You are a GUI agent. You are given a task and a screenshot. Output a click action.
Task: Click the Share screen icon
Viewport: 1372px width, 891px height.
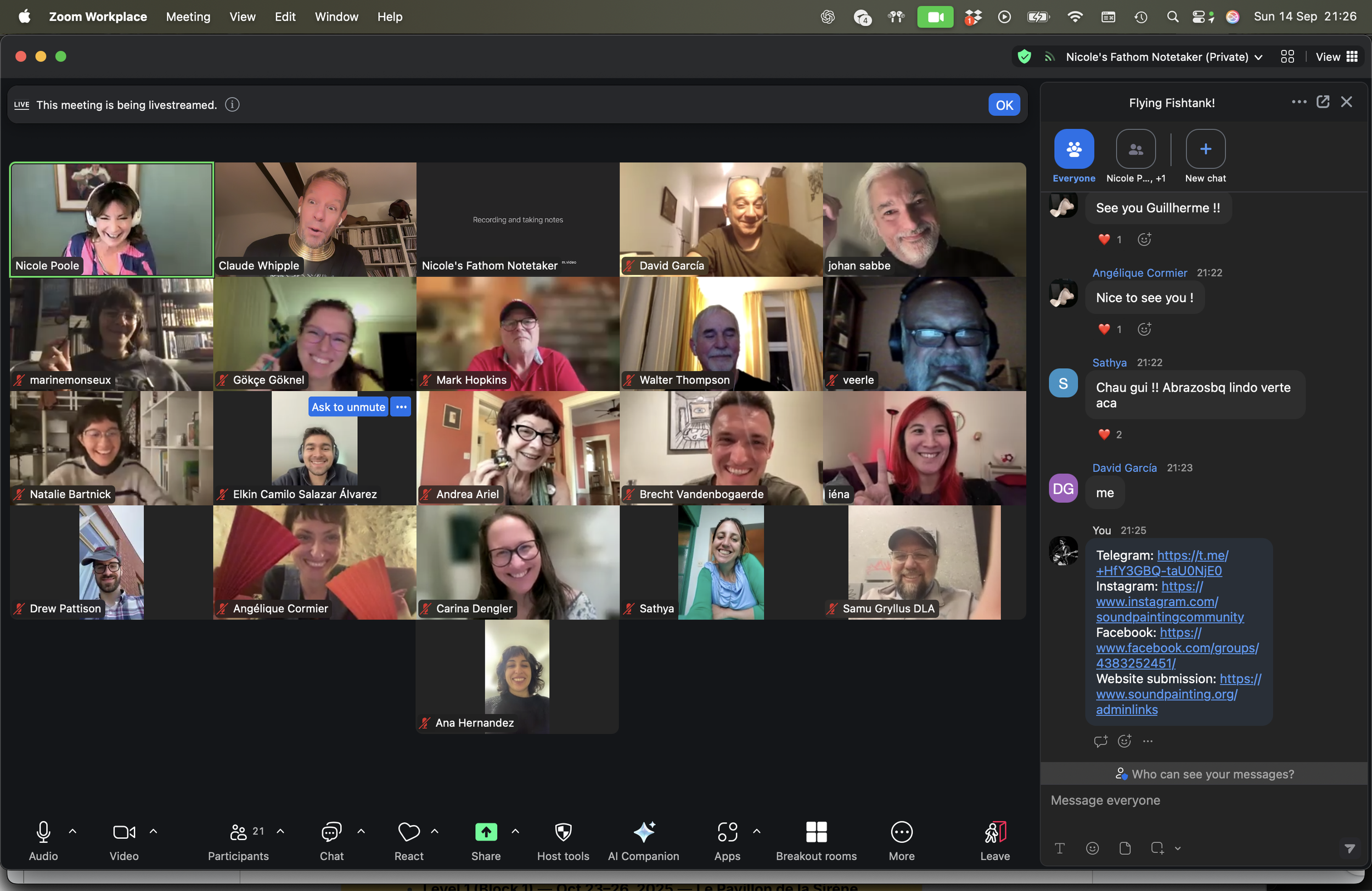pyautogui.click(x=485, y=832)
